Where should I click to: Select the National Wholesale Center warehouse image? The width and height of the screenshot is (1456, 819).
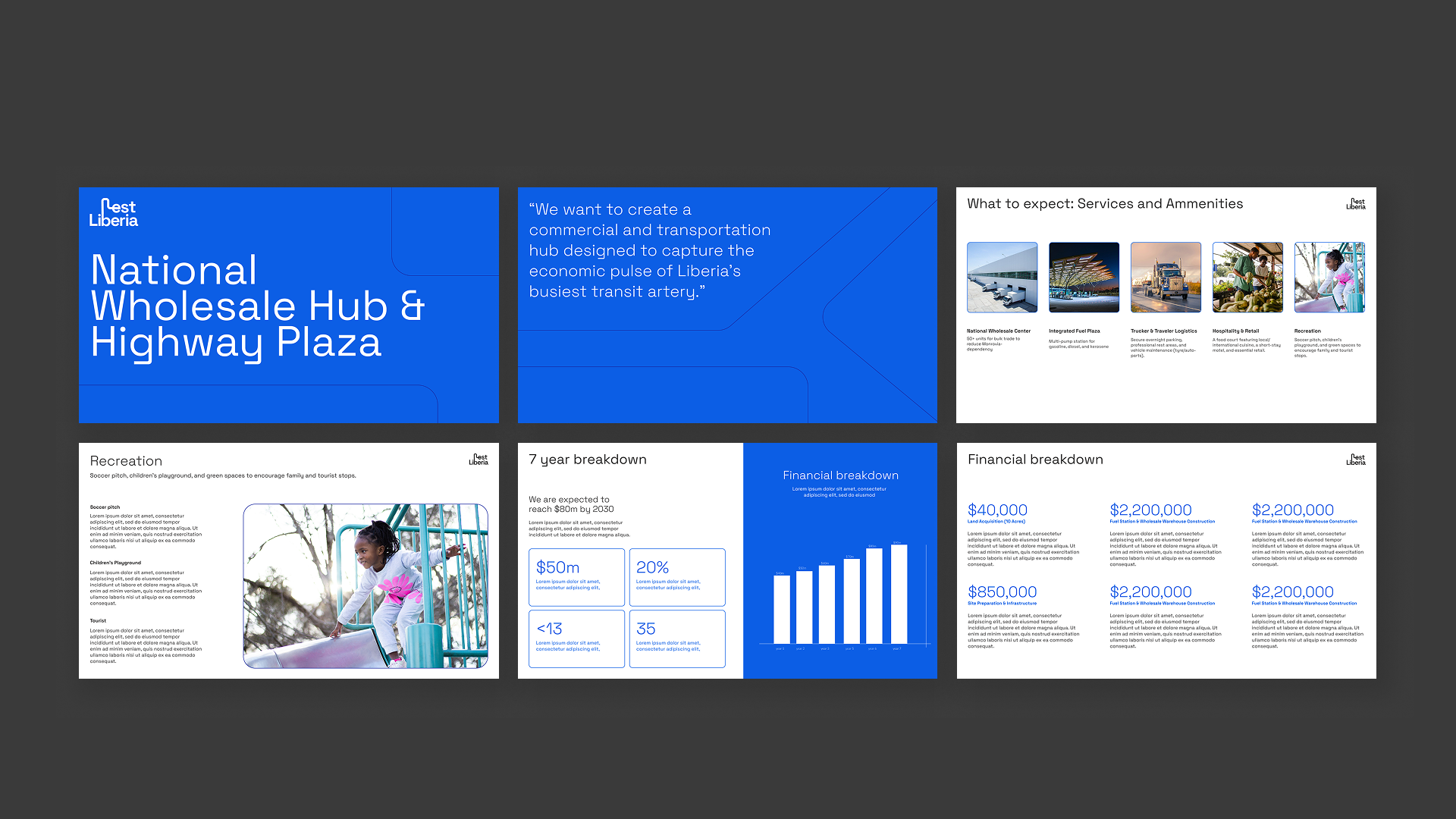point(1002,278)
